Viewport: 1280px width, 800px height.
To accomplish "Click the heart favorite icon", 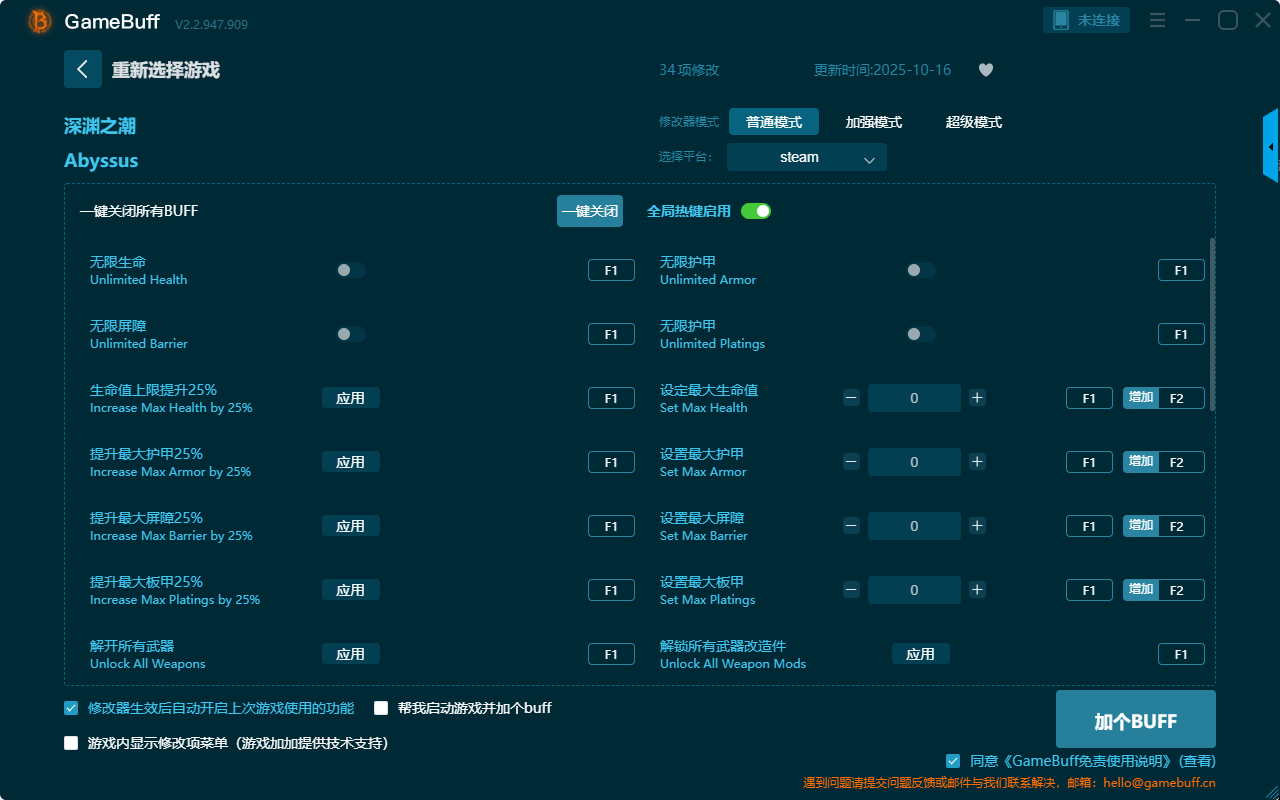I will (985, 70).
